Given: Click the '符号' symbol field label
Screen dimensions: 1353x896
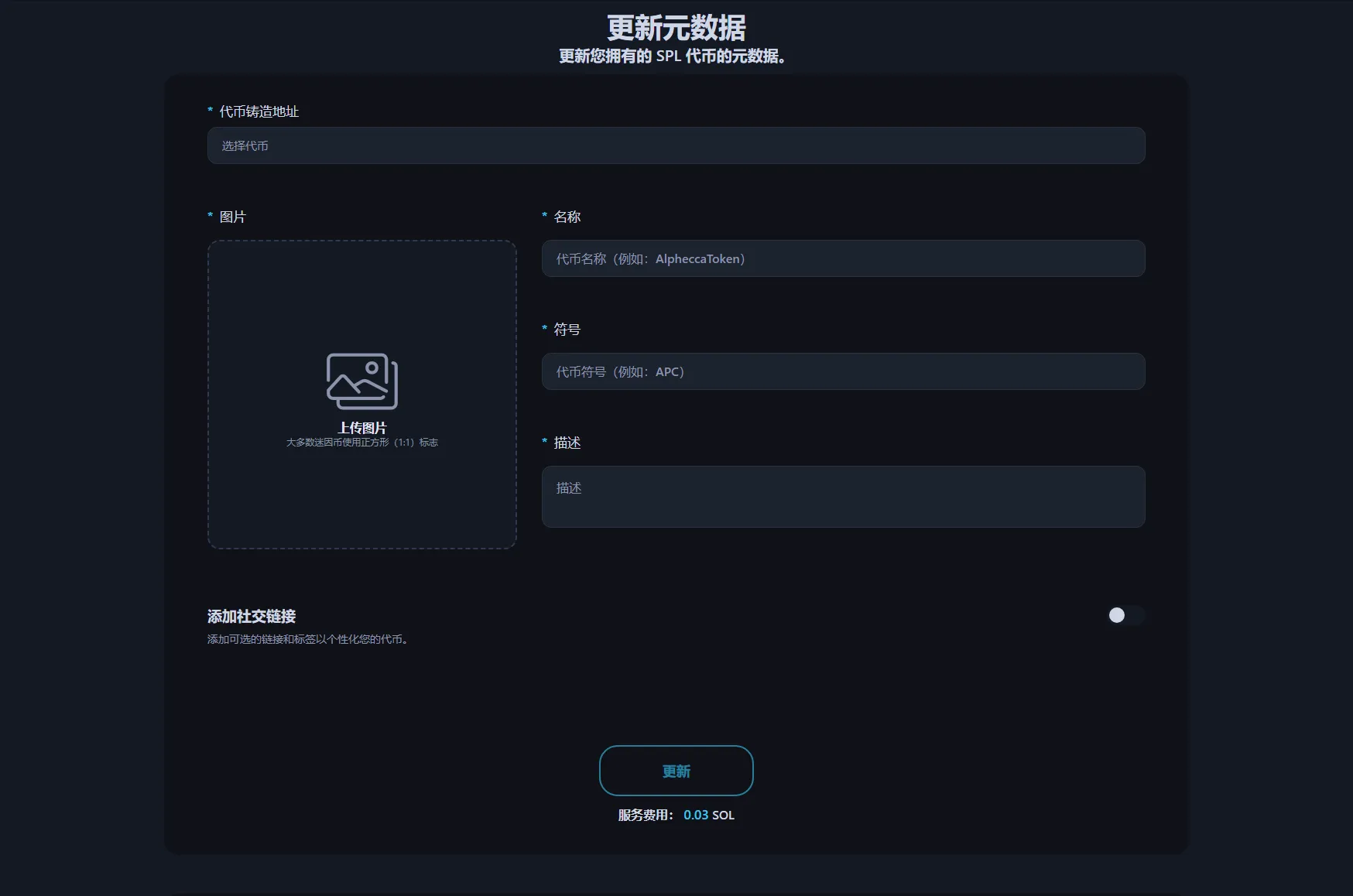Looking at the screenshot, I should coord(567,330).
